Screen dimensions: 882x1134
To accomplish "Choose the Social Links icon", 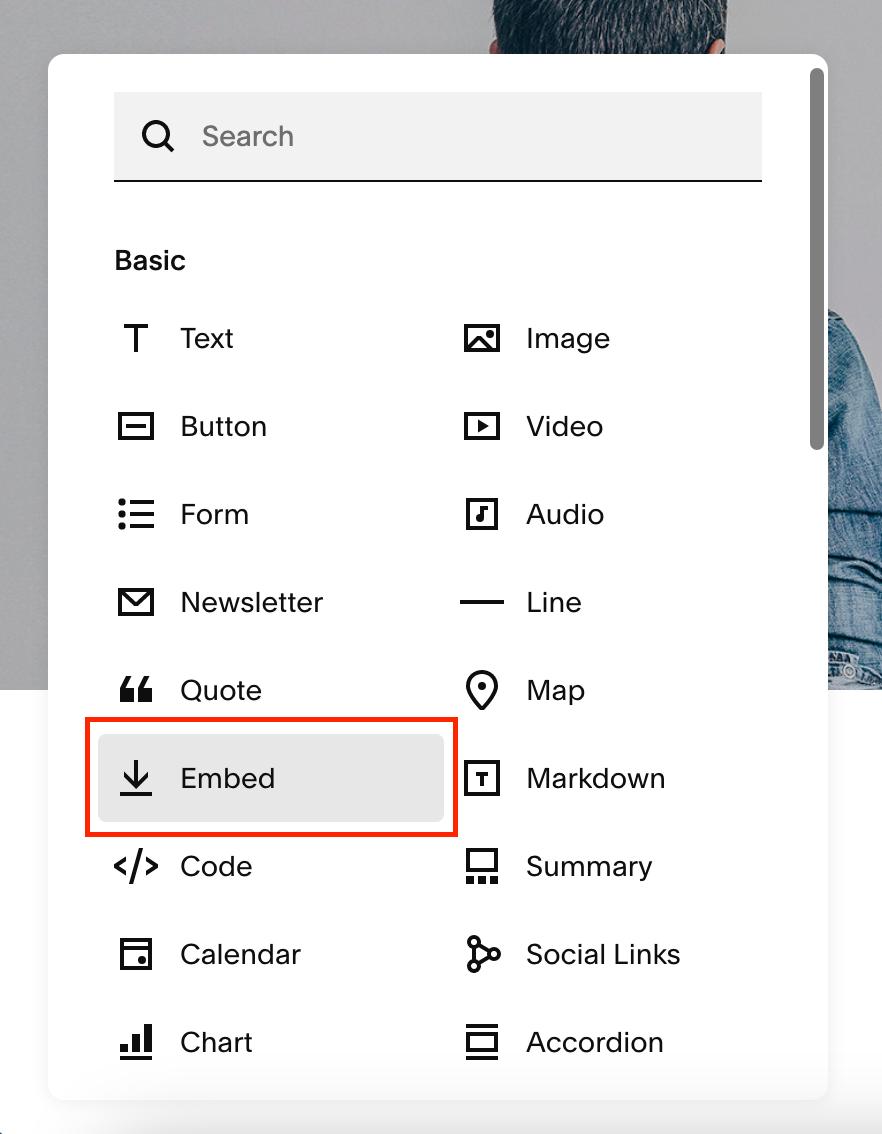I will [x=483, y=954].
